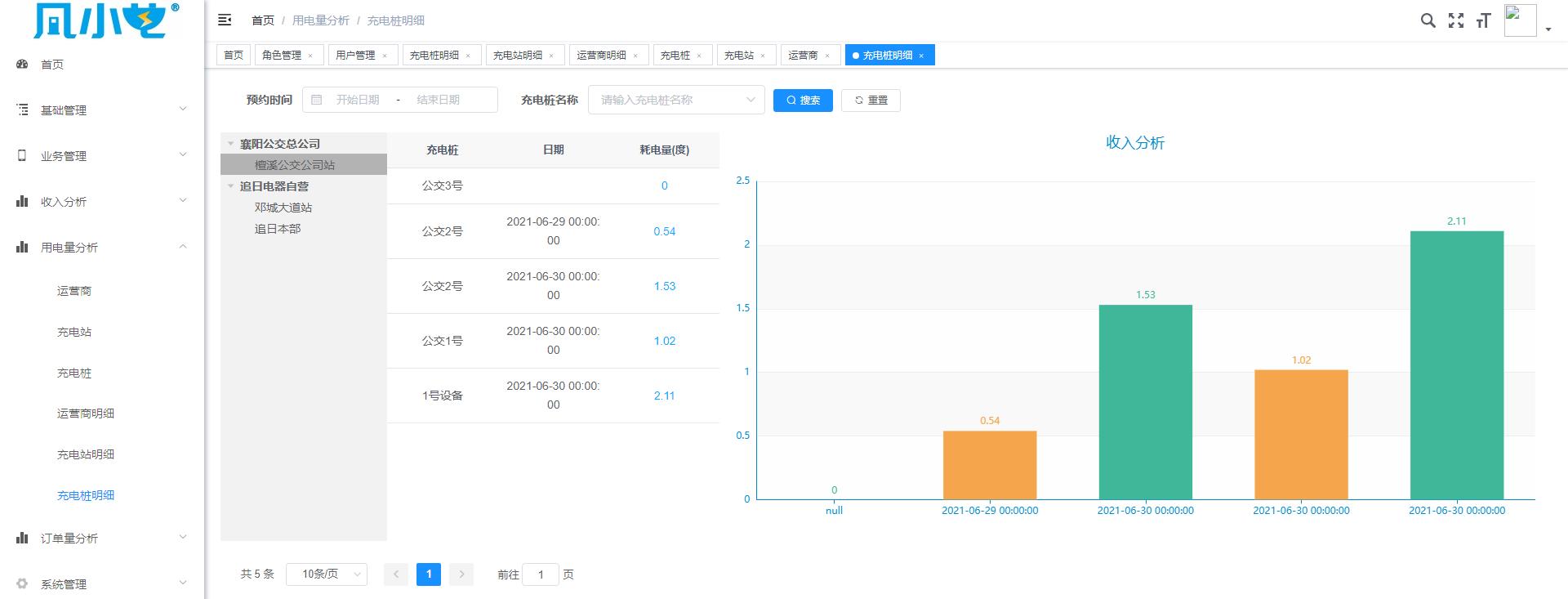
Task: Click the calendar icon in date range
Action: (x=317, y=100)
